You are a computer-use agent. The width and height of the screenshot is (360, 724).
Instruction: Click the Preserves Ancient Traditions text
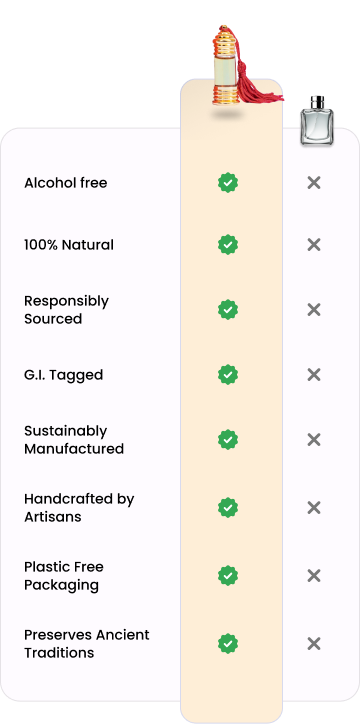87,644
